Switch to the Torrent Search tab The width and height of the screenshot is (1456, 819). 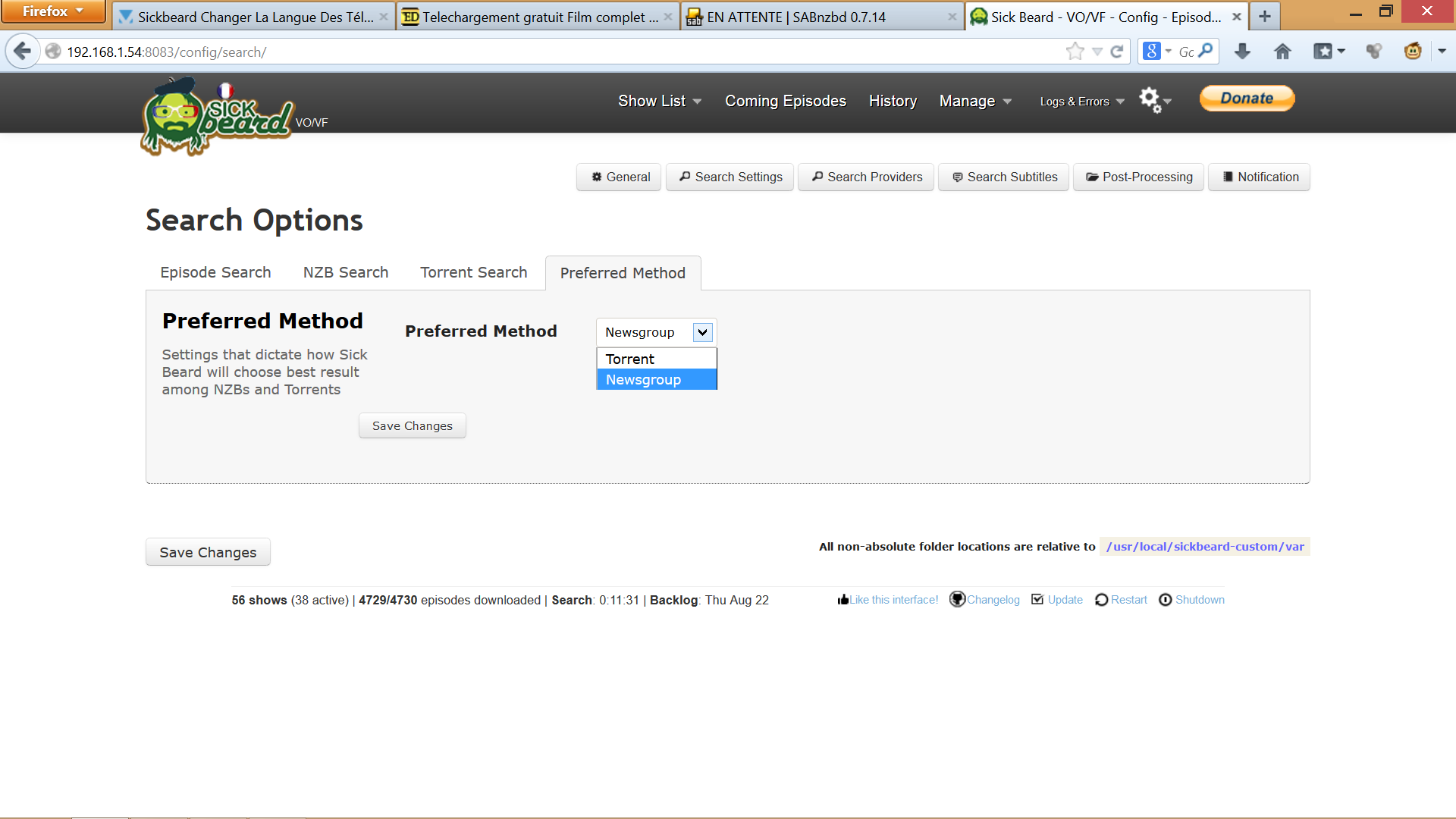[473, 272]
